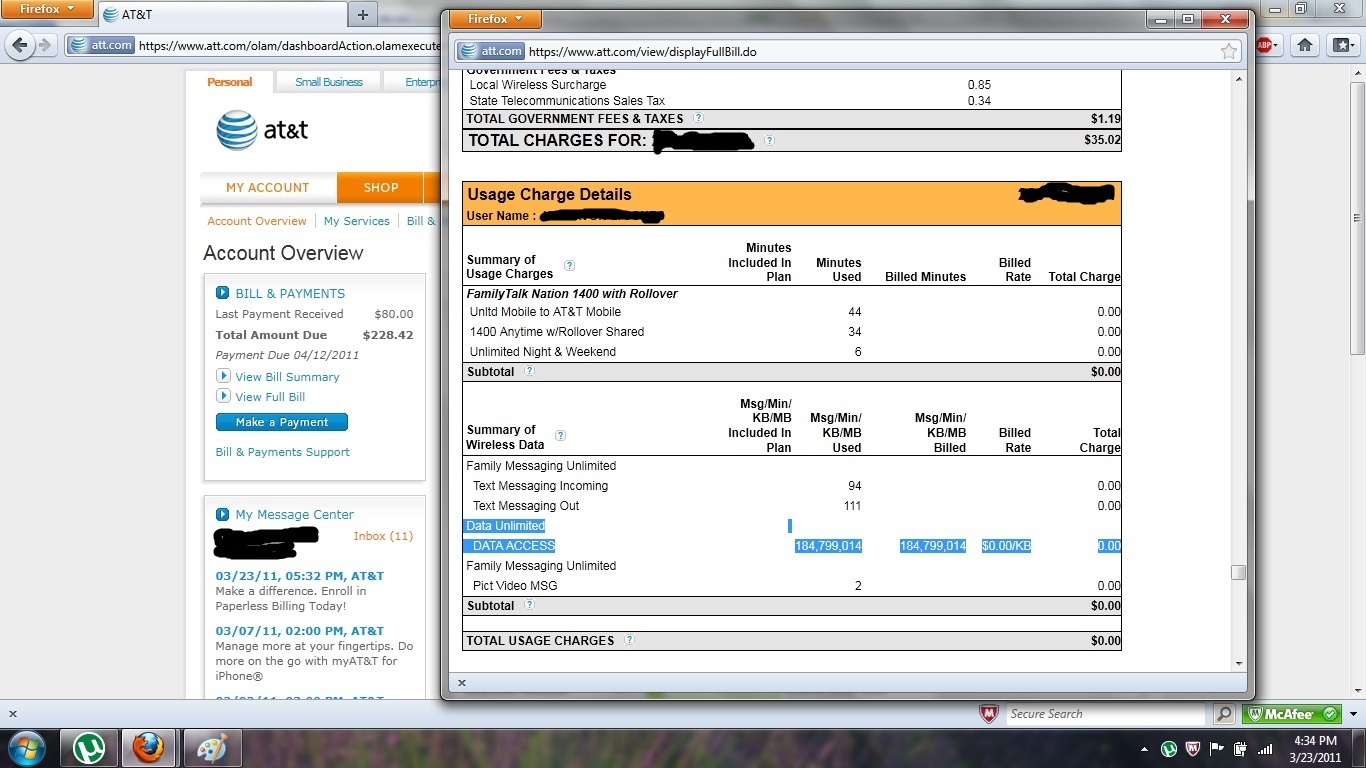Click help icon beside Summary of Usage Charges
Viewport: 1366px width, 768px height.
click(569, 266)
